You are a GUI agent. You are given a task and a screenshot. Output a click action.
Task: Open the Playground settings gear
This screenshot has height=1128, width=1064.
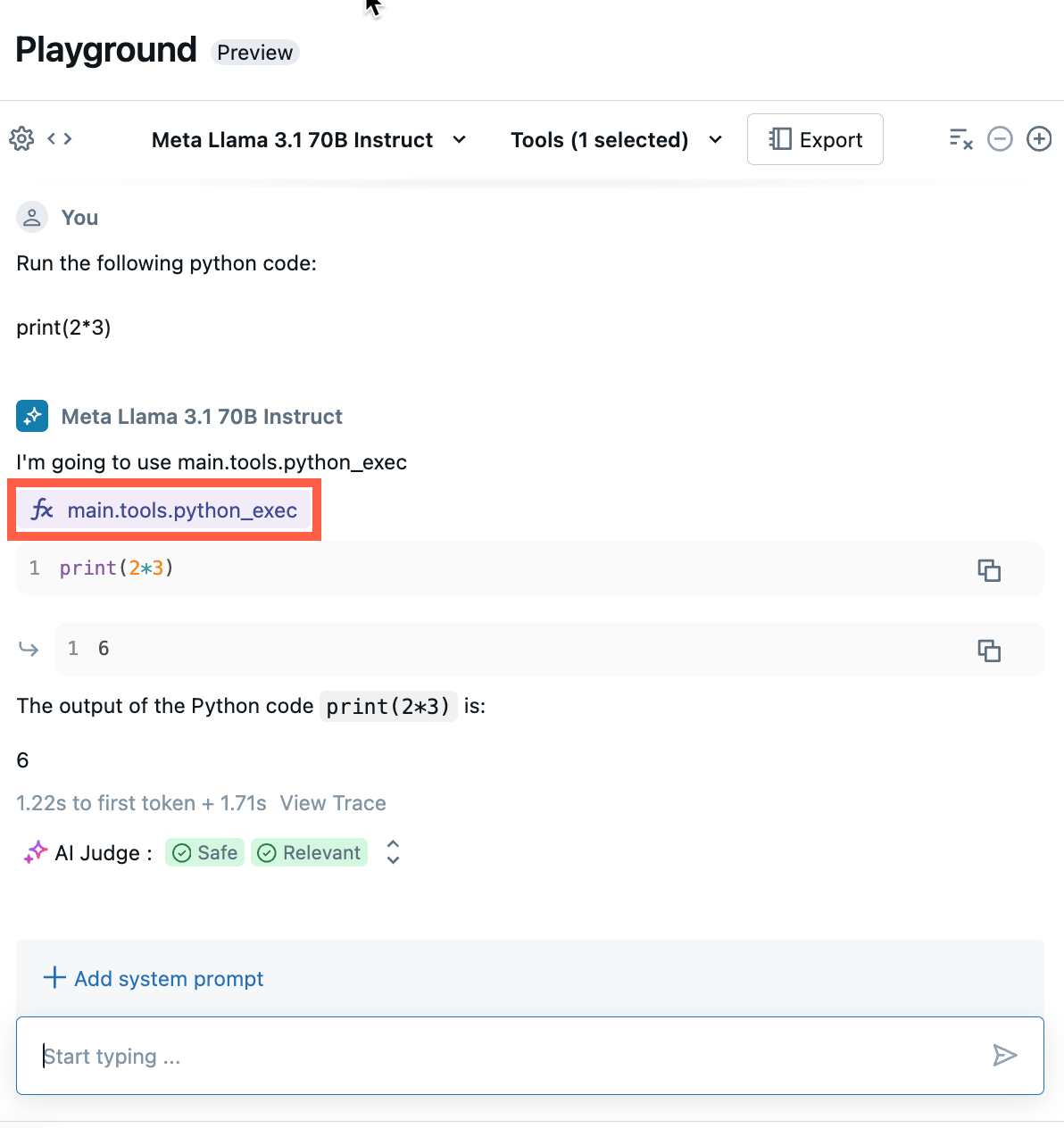click(21, 139)
